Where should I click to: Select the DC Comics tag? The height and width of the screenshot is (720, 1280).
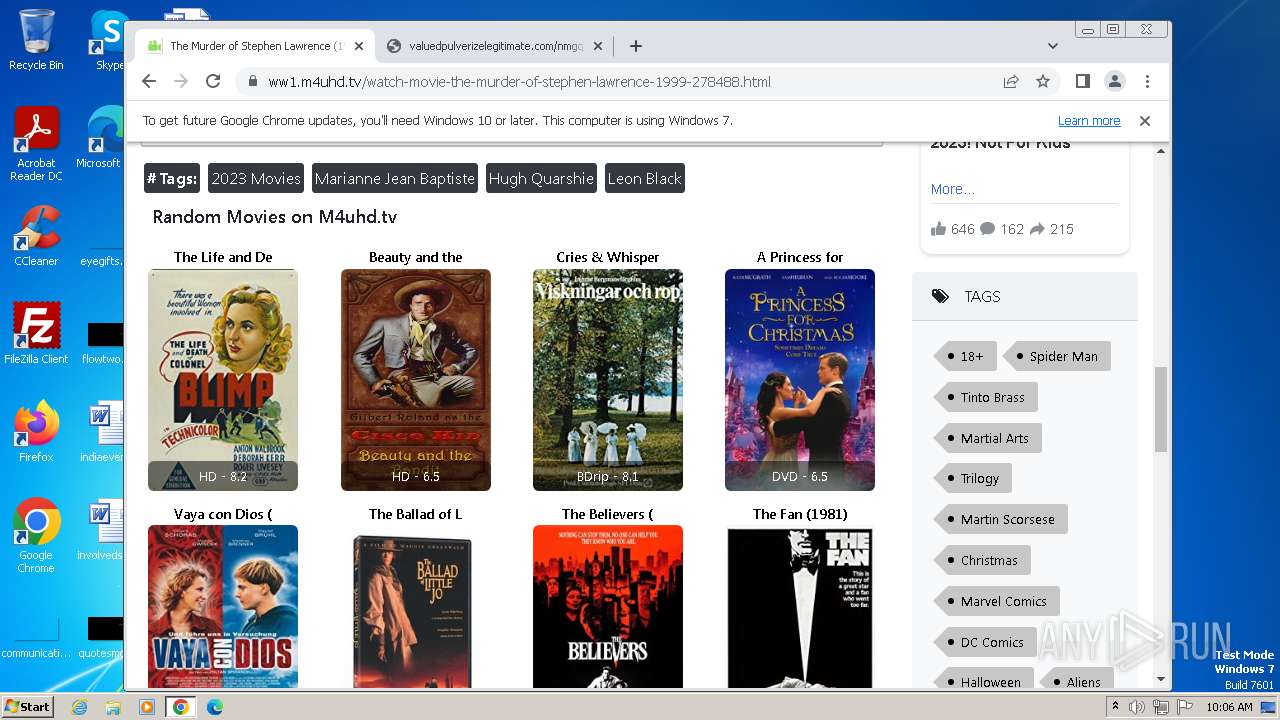point(985,642)
